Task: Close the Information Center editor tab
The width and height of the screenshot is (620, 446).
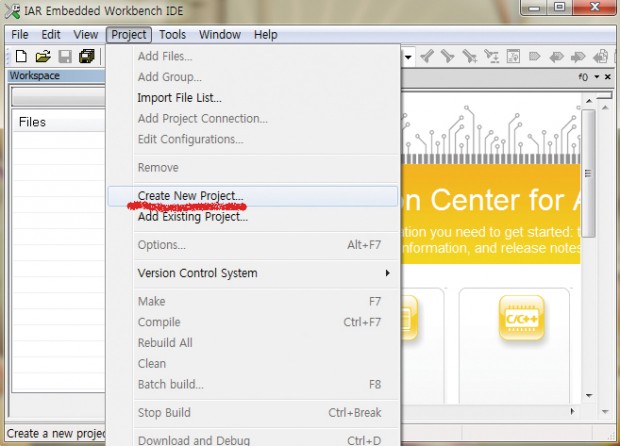Action: (x=608, y=77)
